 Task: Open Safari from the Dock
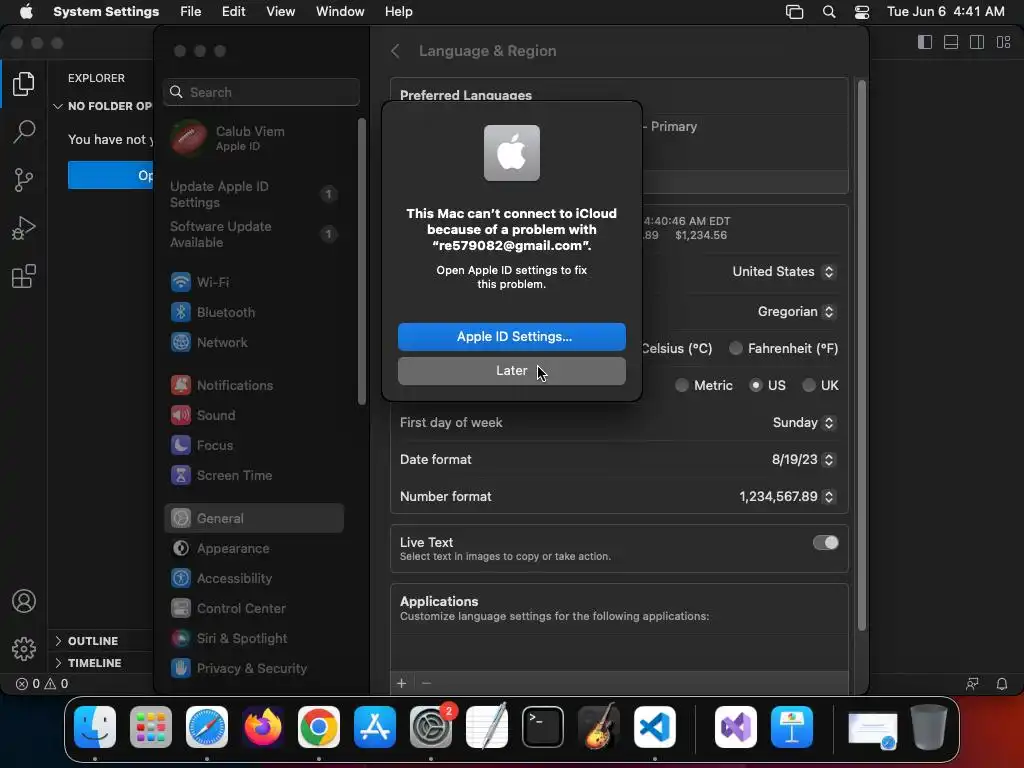[207, 727]
